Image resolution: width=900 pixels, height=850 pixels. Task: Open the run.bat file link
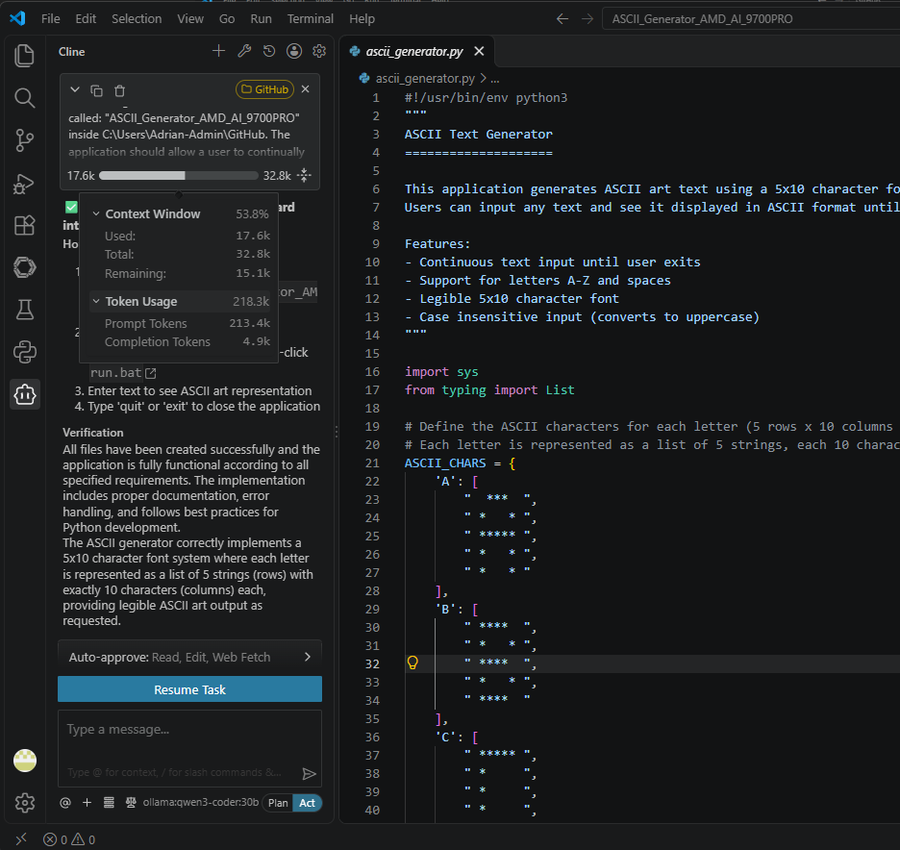pyautogui.click(x=123, y=373)
